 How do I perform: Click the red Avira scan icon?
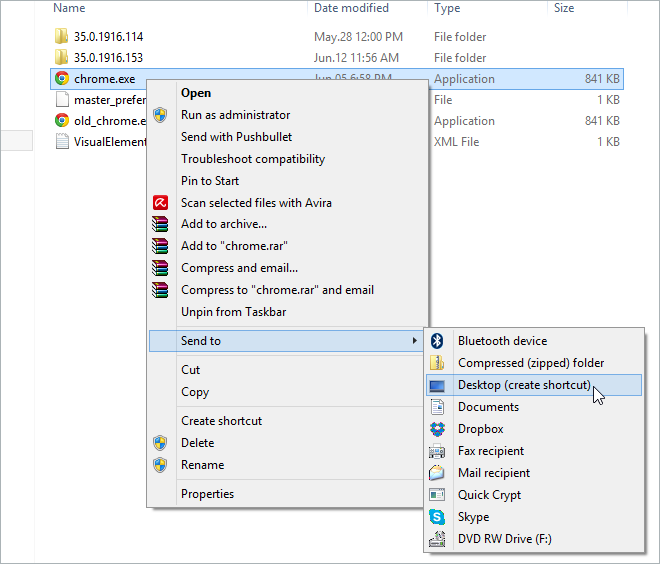pyautogui.click(x=160, y=203)
